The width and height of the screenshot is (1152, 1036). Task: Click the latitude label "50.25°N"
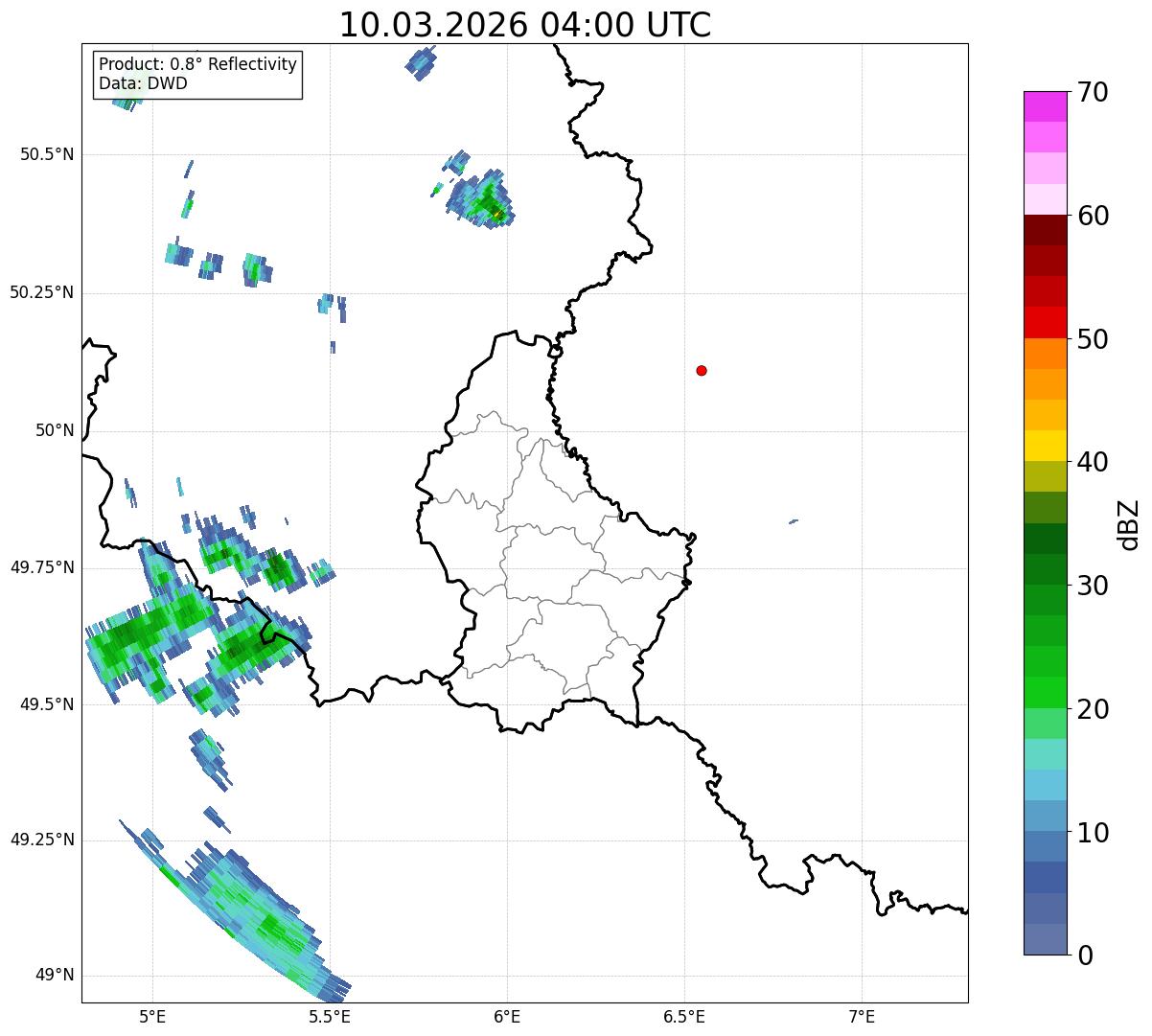click(x=42, y=292)
